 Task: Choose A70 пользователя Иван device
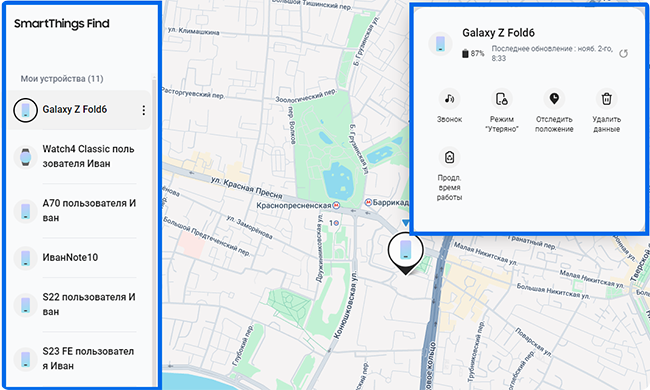[79, 211]
